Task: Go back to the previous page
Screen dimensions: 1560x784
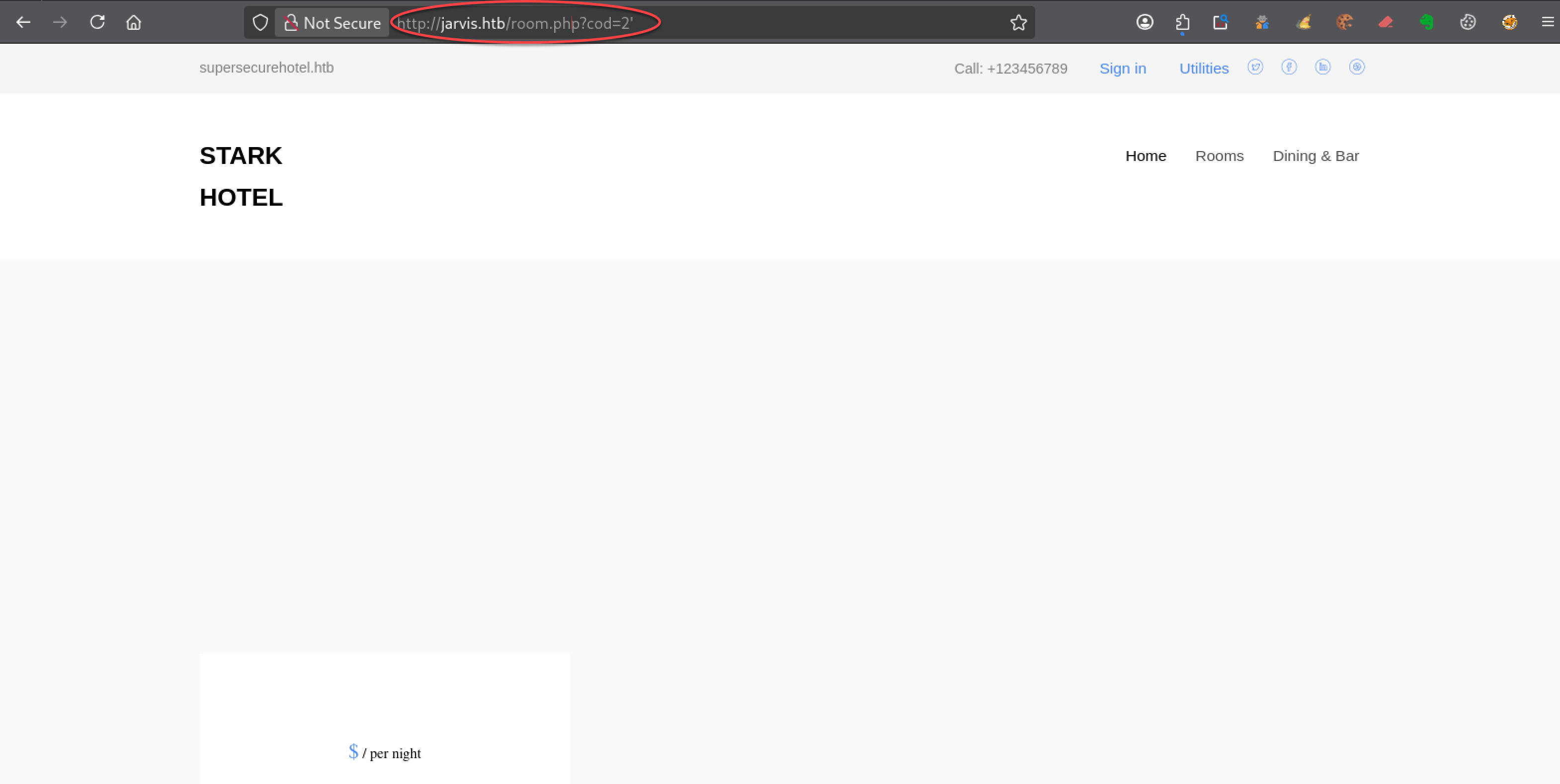Action: [24, 22]
